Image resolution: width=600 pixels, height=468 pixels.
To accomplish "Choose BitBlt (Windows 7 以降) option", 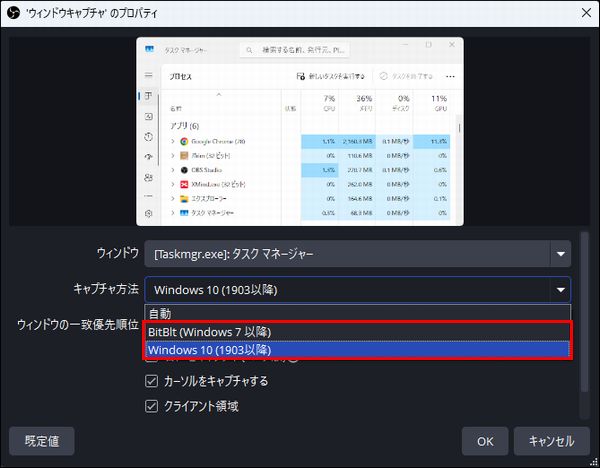I will pos(357,331).
